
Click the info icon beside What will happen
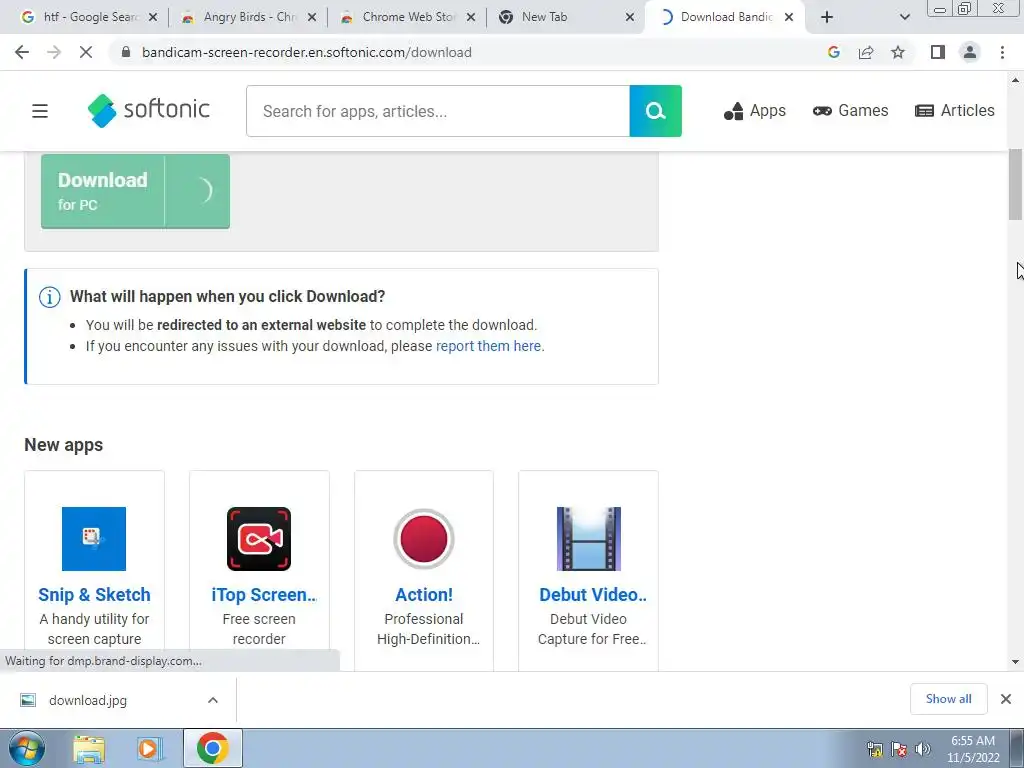pyautogui.click(x=50, y=297)
